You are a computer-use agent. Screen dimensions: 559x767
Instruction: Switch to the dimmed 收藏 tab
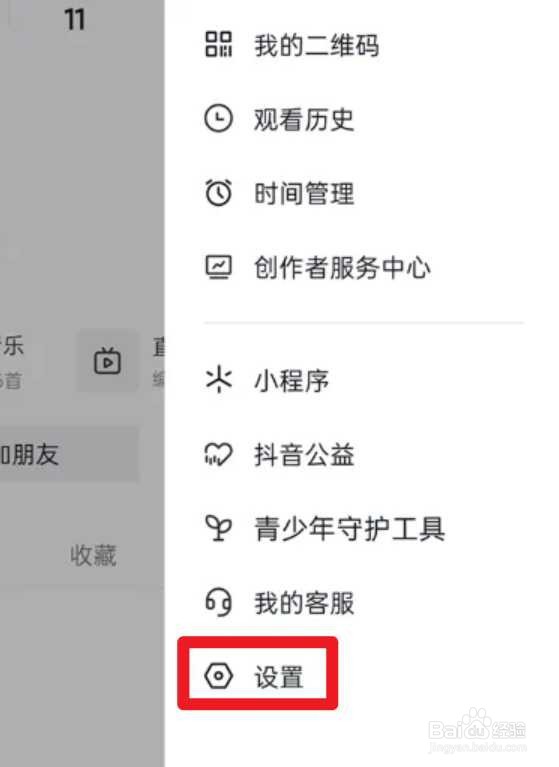pyautogui.click(x=93, y=555)
